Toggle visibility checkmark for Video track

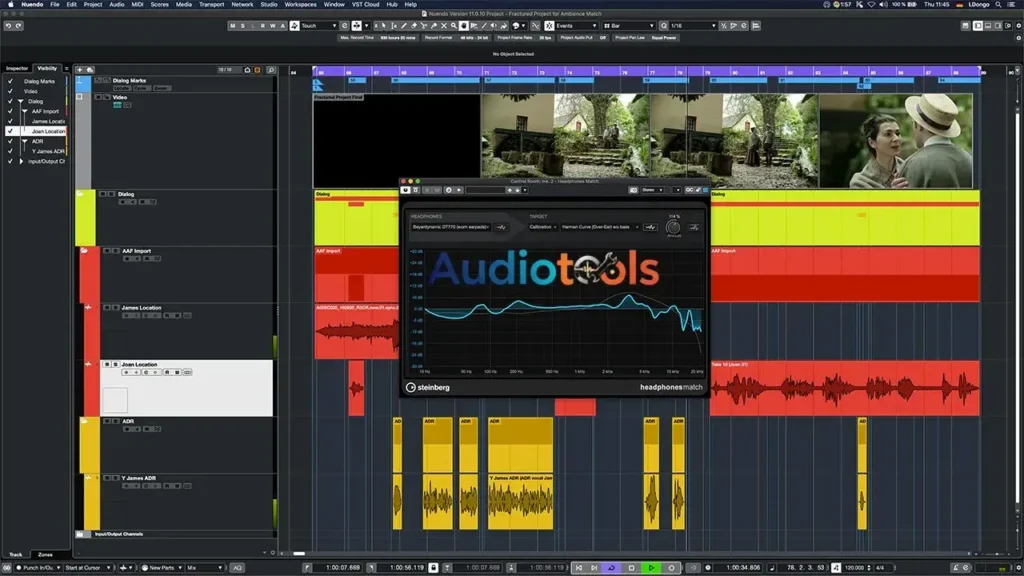tap(11, 91)
